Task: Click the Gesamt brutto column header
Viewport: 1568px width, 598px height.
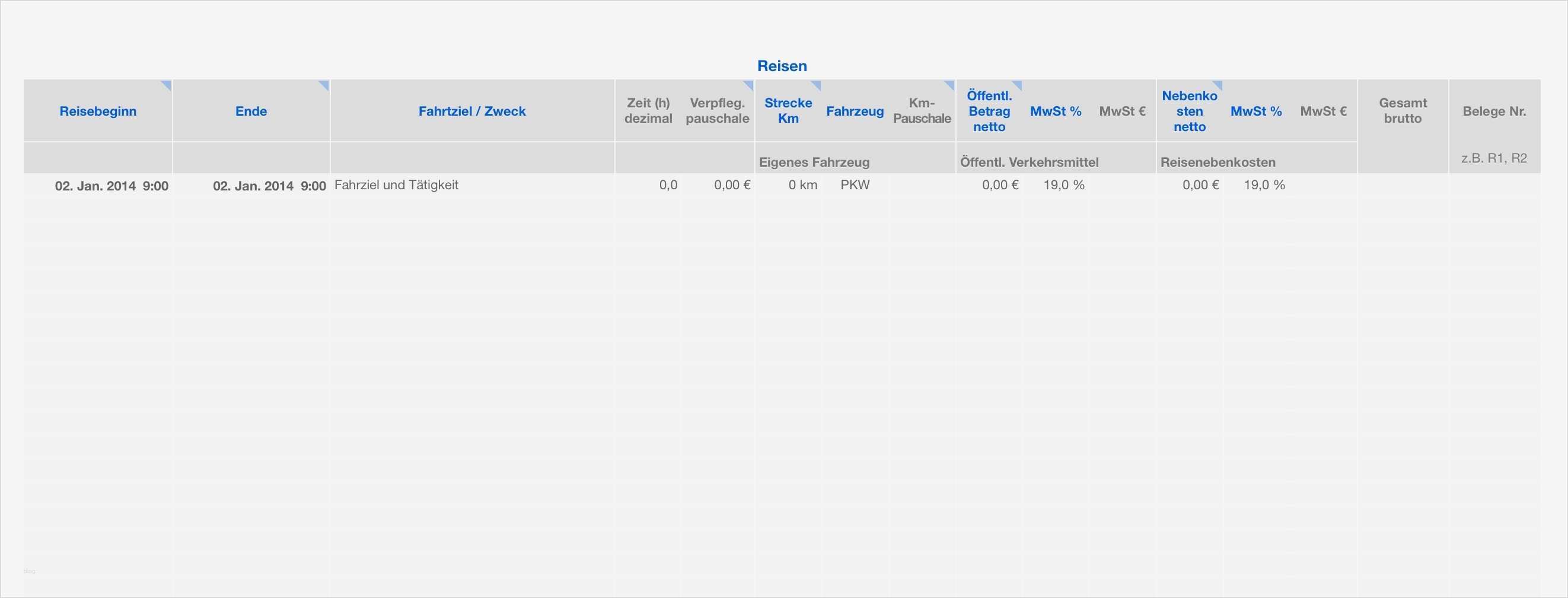Action: click(x=1403, y=112)
